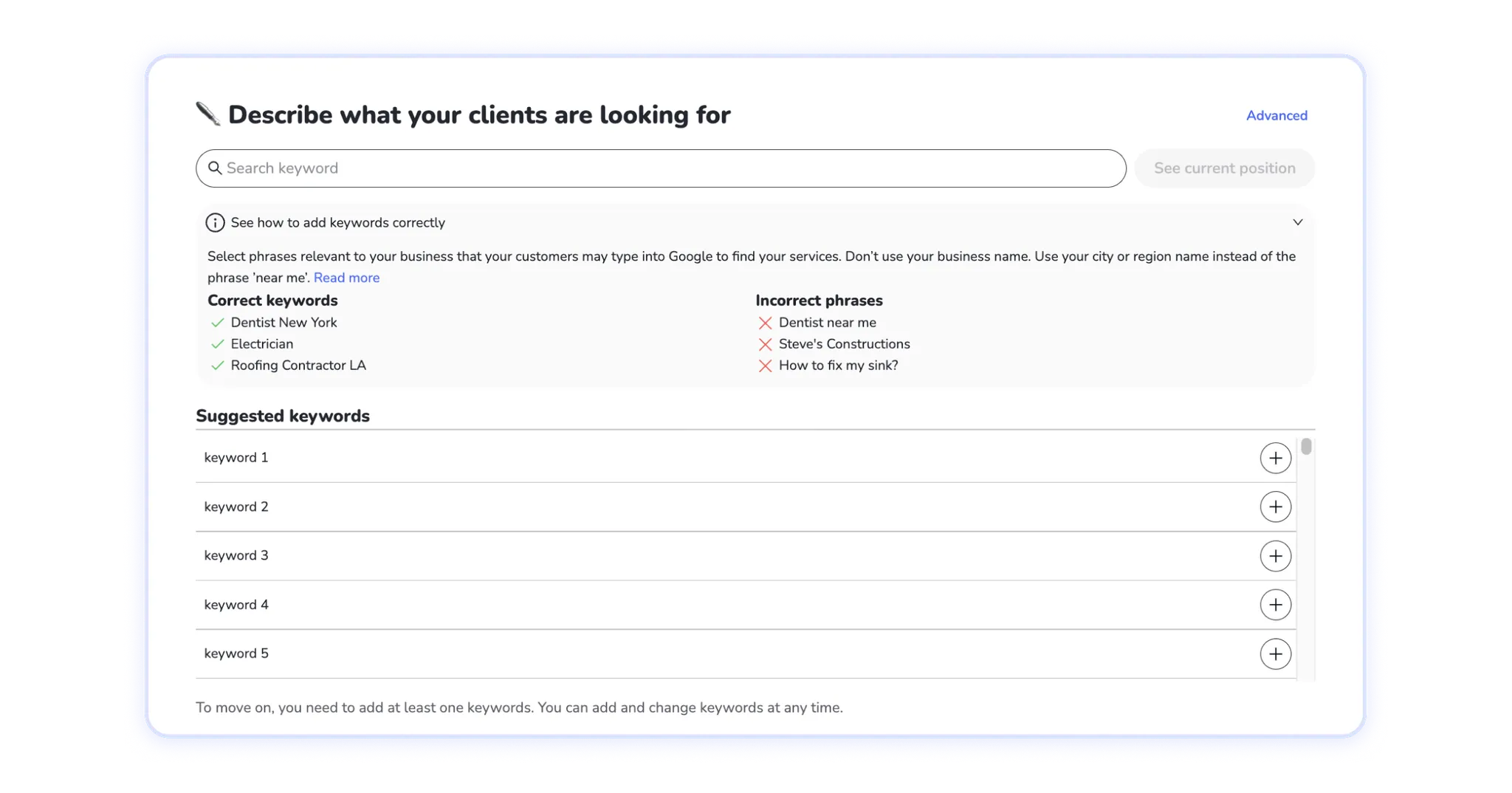Add keyword 2 with its plus icon
1512x793 pixels.
(x=1275, y=507)
